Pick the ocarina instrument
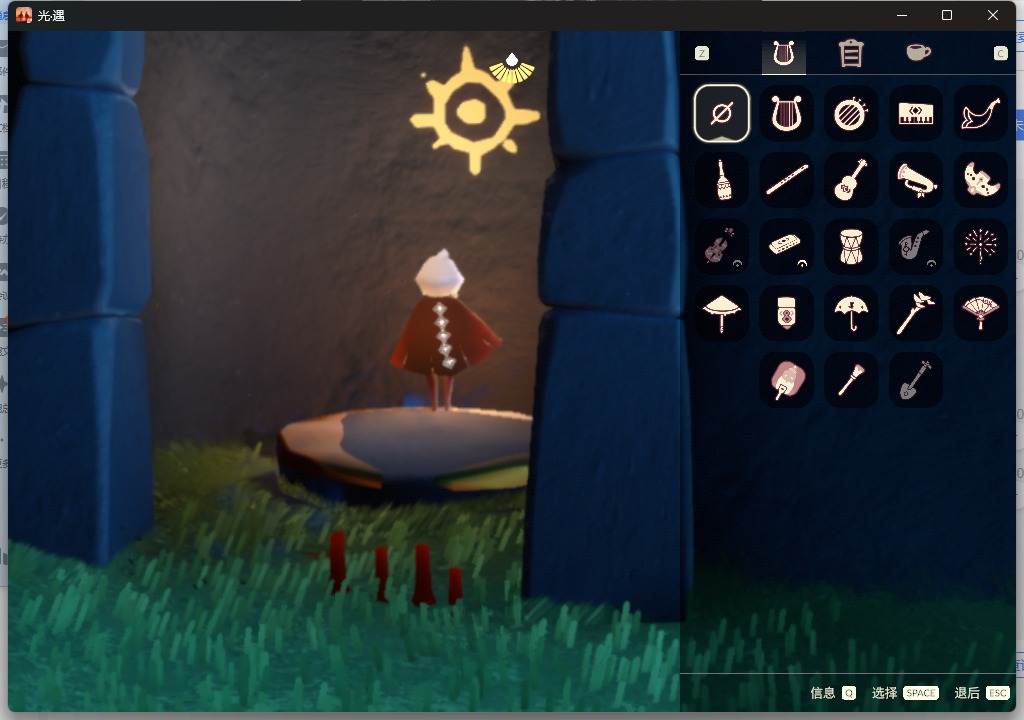Image resolution: width=1024 pixels, height=720 pixels. click(980, 180)
